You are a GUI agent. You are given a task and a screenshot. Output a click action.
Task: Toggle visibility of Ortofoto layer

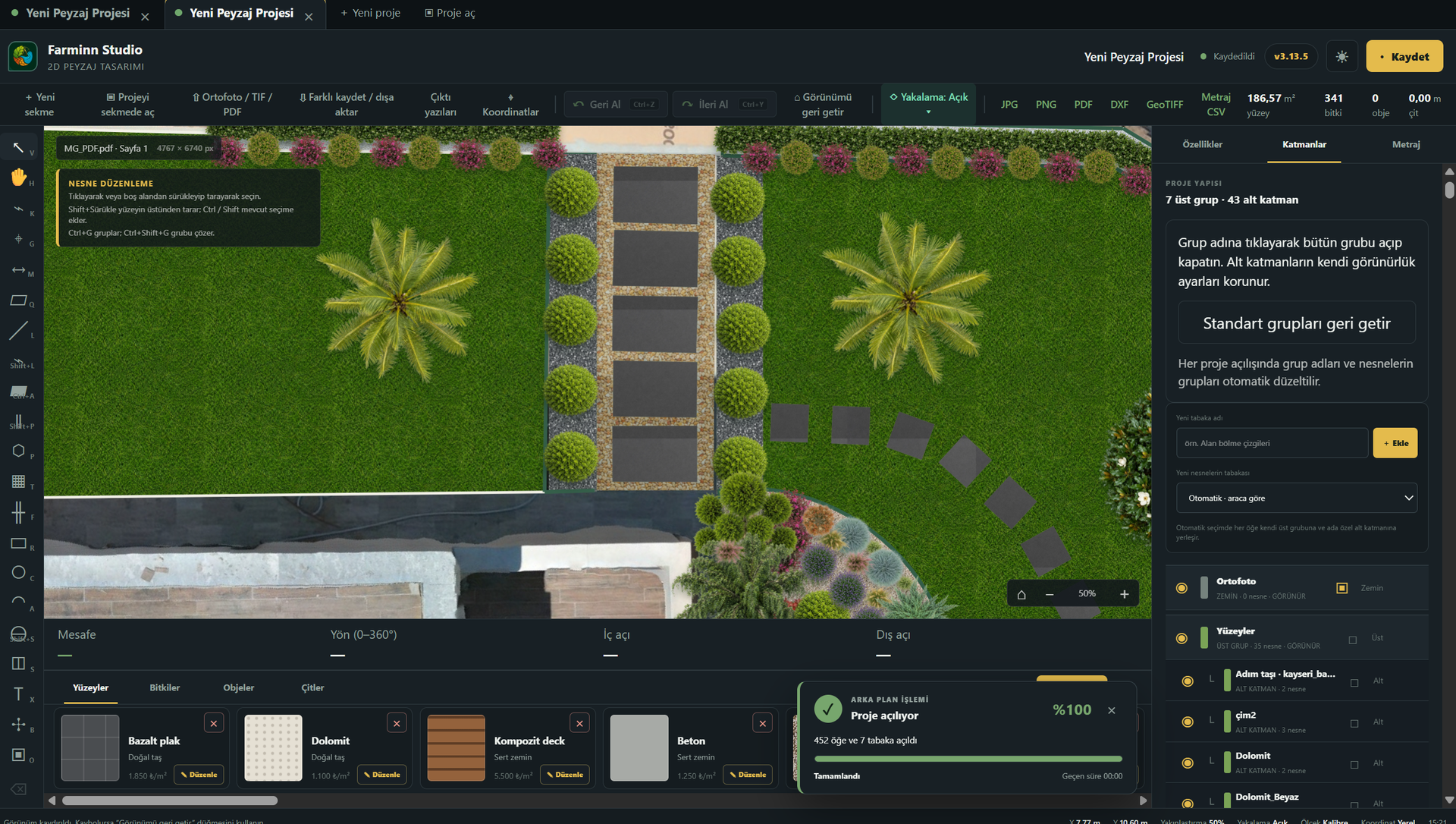pyautogui.click(x=1181, y=588)
